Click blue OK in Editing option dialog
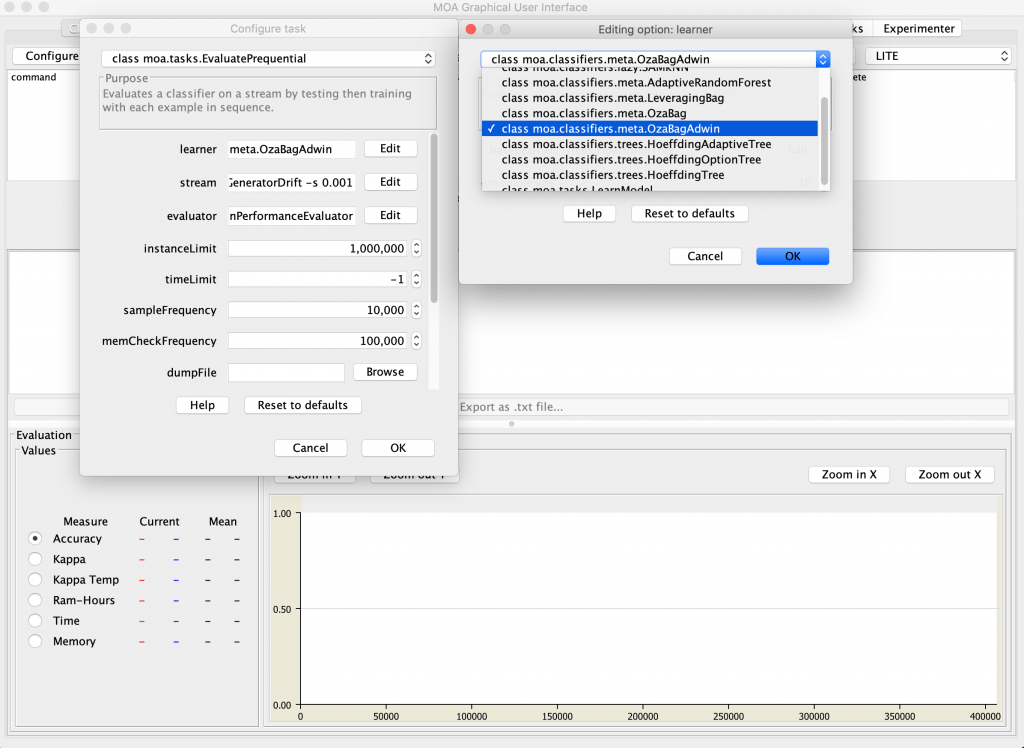Viewport: 1024px width, 748px height. click(x=793, y=256)
